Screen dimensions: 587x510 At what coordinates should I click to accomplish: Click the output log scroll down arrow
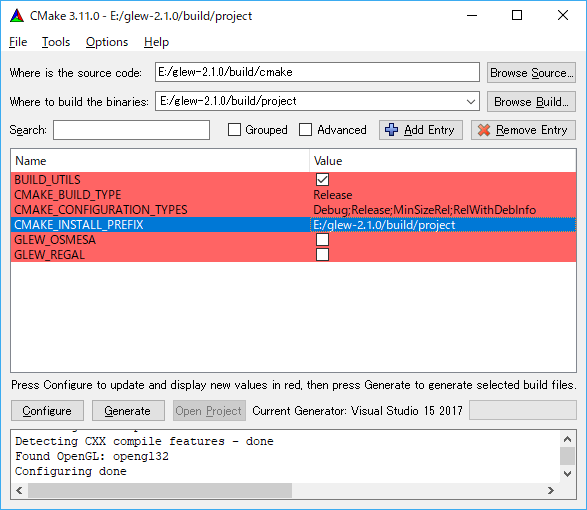pos(568,474)
